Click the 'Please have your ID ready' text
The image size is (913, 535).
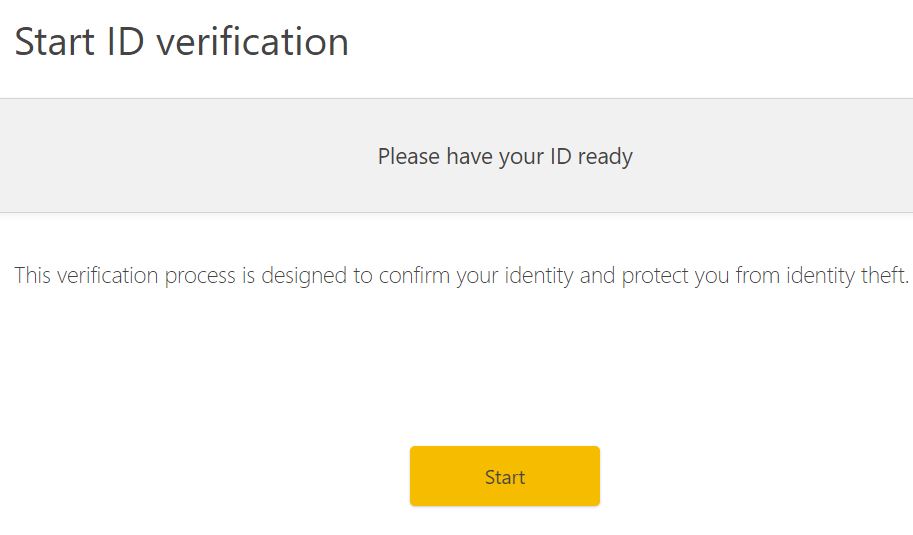[505, 157]
